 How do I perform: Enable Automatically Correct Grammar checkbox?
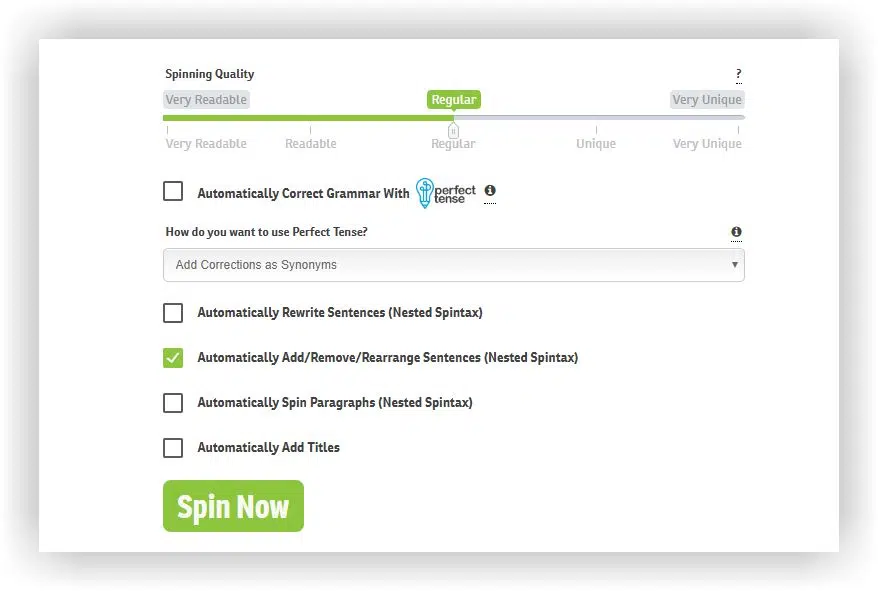click(173, 191)
